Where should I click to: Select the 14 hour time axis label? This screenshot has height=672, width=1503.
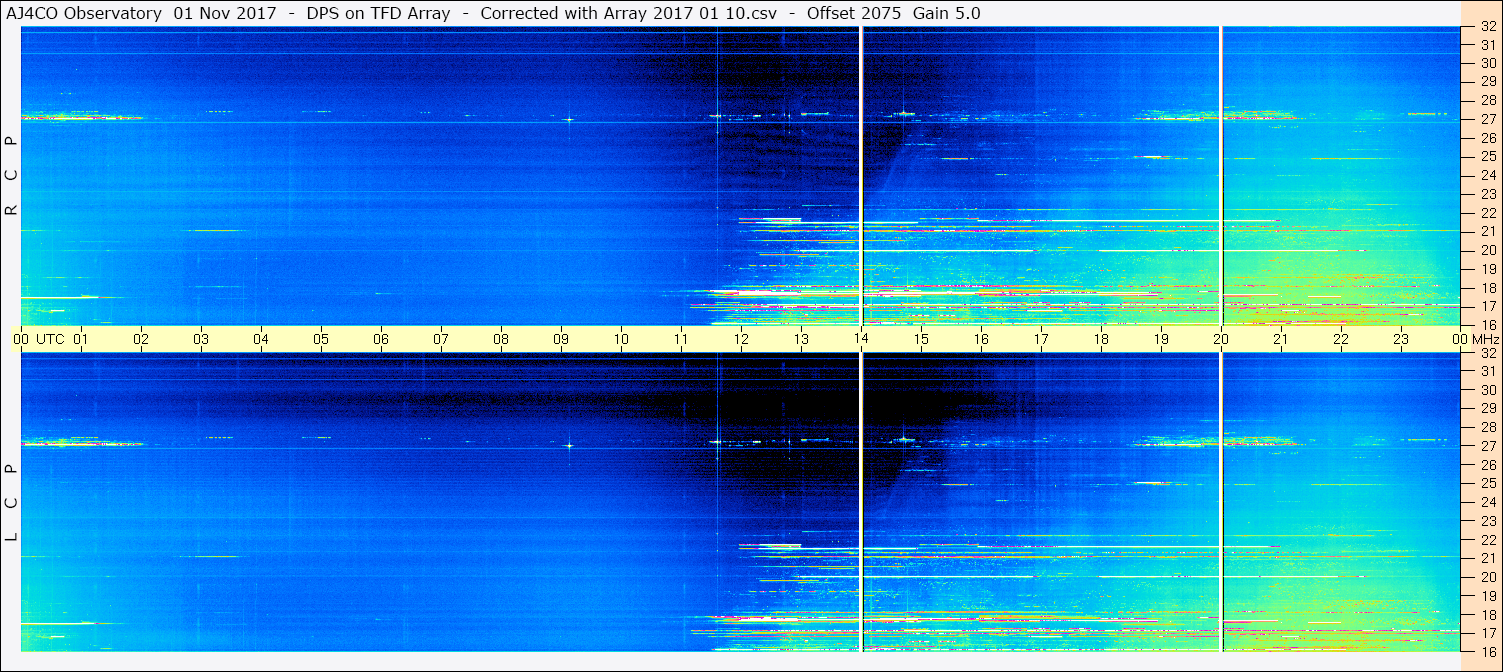point(861,339)
